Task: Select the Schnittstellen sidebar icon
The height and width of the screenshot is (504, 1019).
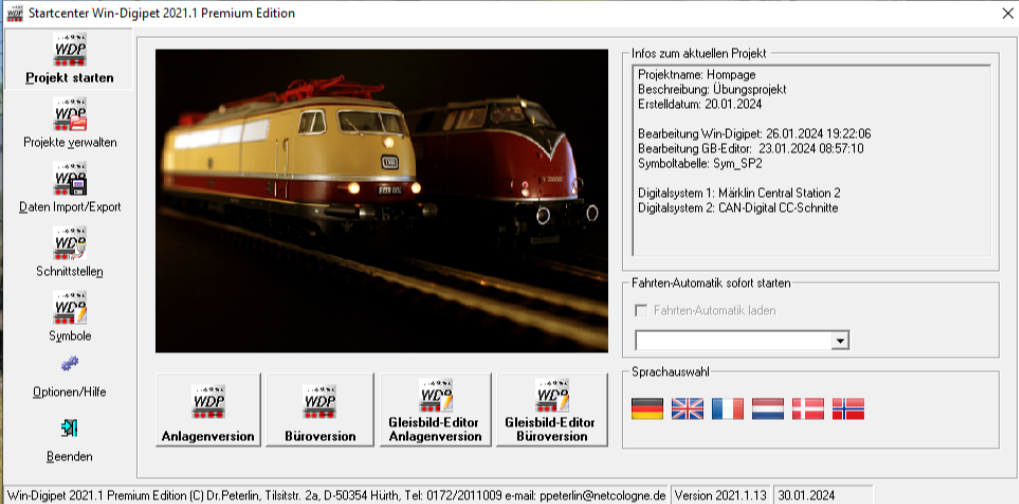Action: tap(69, 244)
